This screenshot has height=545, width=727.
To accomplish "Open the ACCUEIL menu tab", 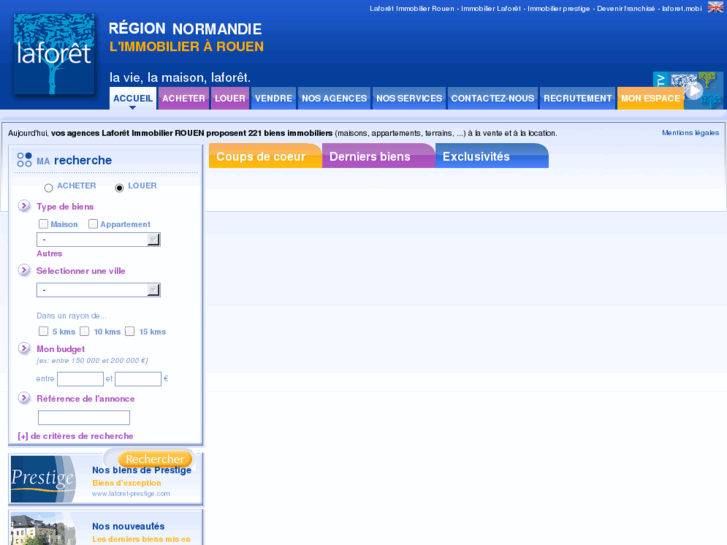I will [133, 98].
